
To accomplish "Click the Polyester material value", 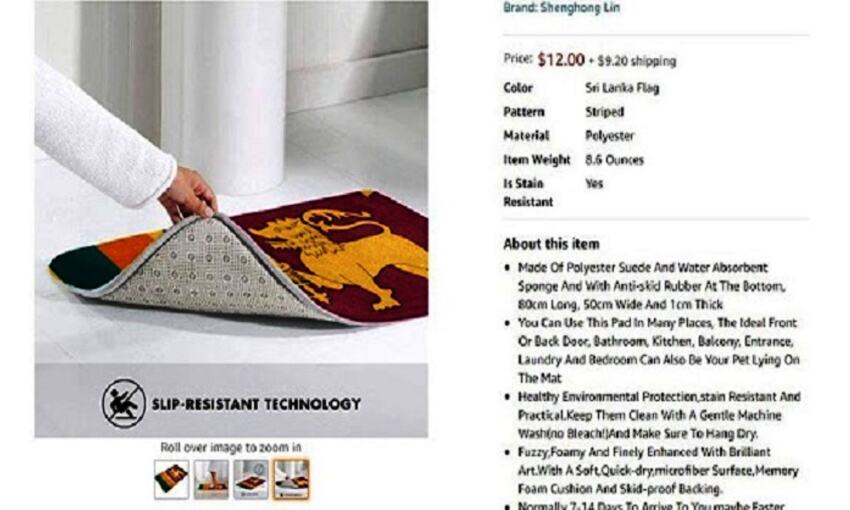I will click(609, 135).
